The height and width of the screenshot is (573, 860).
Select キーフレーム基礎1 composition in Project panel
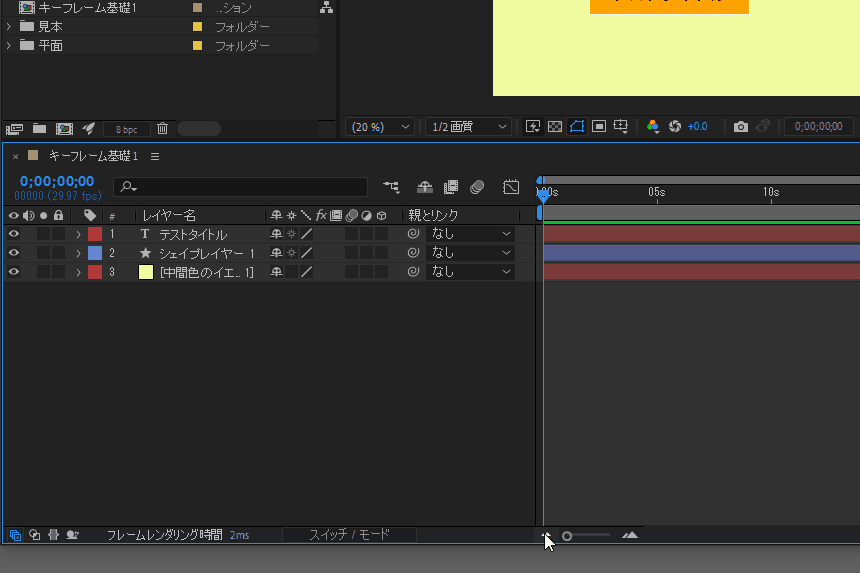[87, 8]
